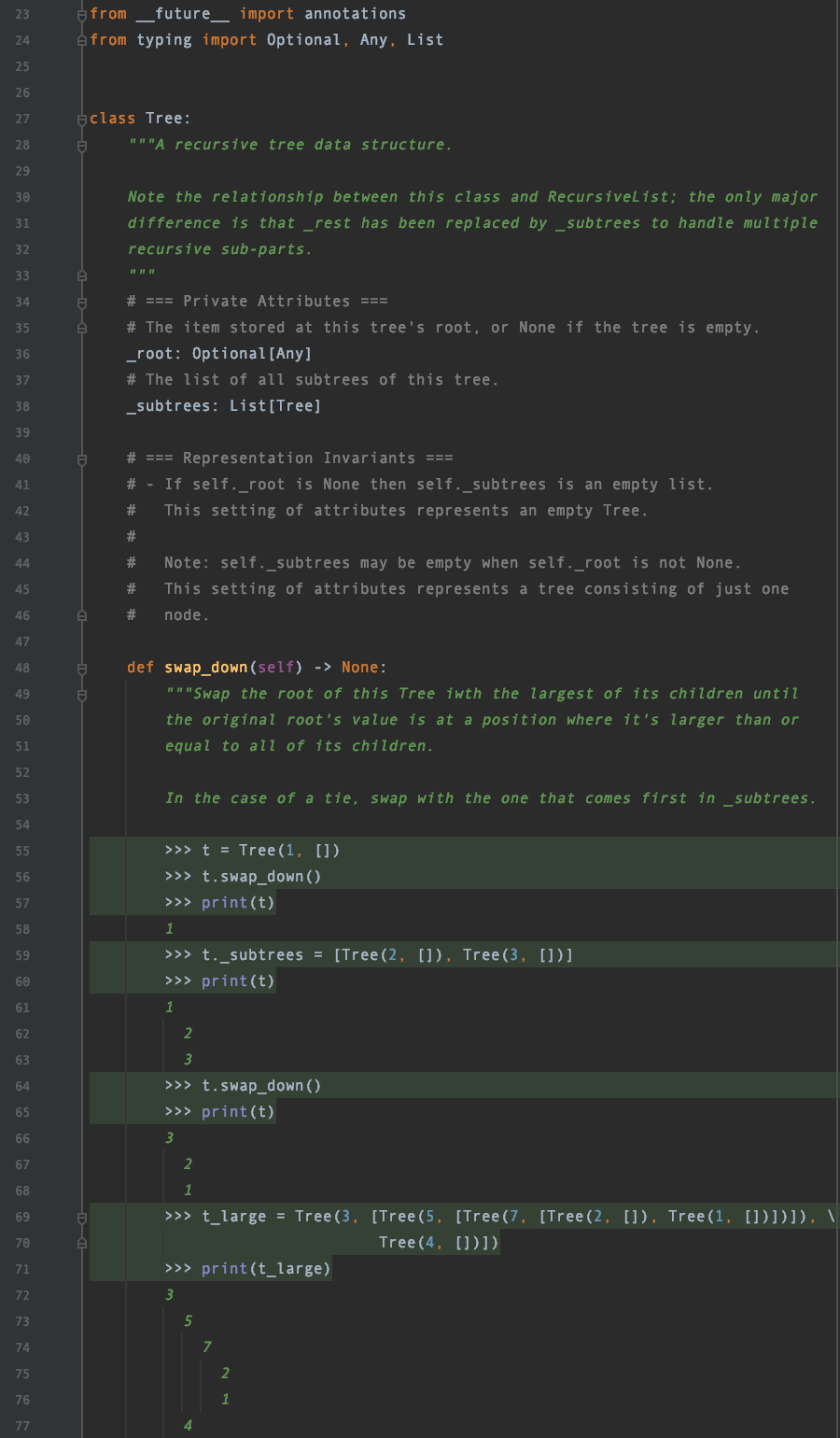The height and width of the screenshot is (1438, 840).
Task: Set a breakpoint next to the _root attribute line
Action: pyautogui.click(x=56, y=353)
